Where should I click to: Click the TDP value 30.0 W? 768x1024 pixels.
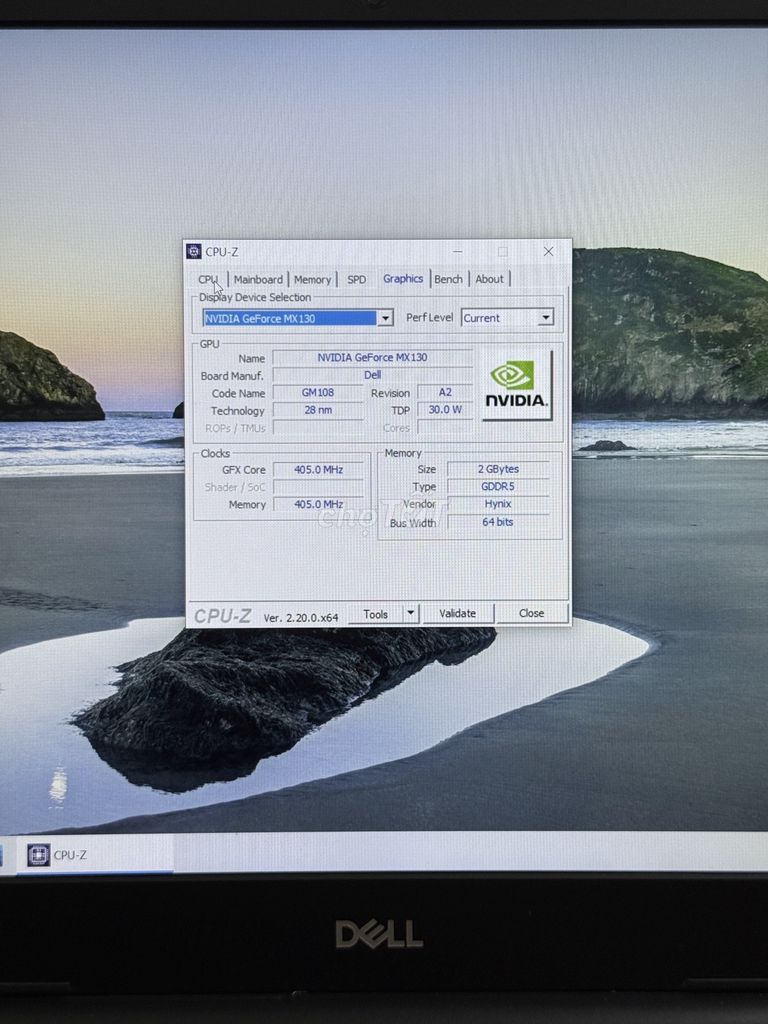[445, 409]
